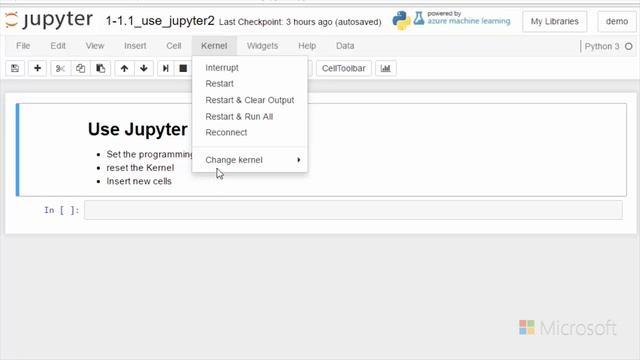This screenshot has height=360, width=640.
Task: Open the View menu
Action: pyautogui.click(x=95, y=46)
